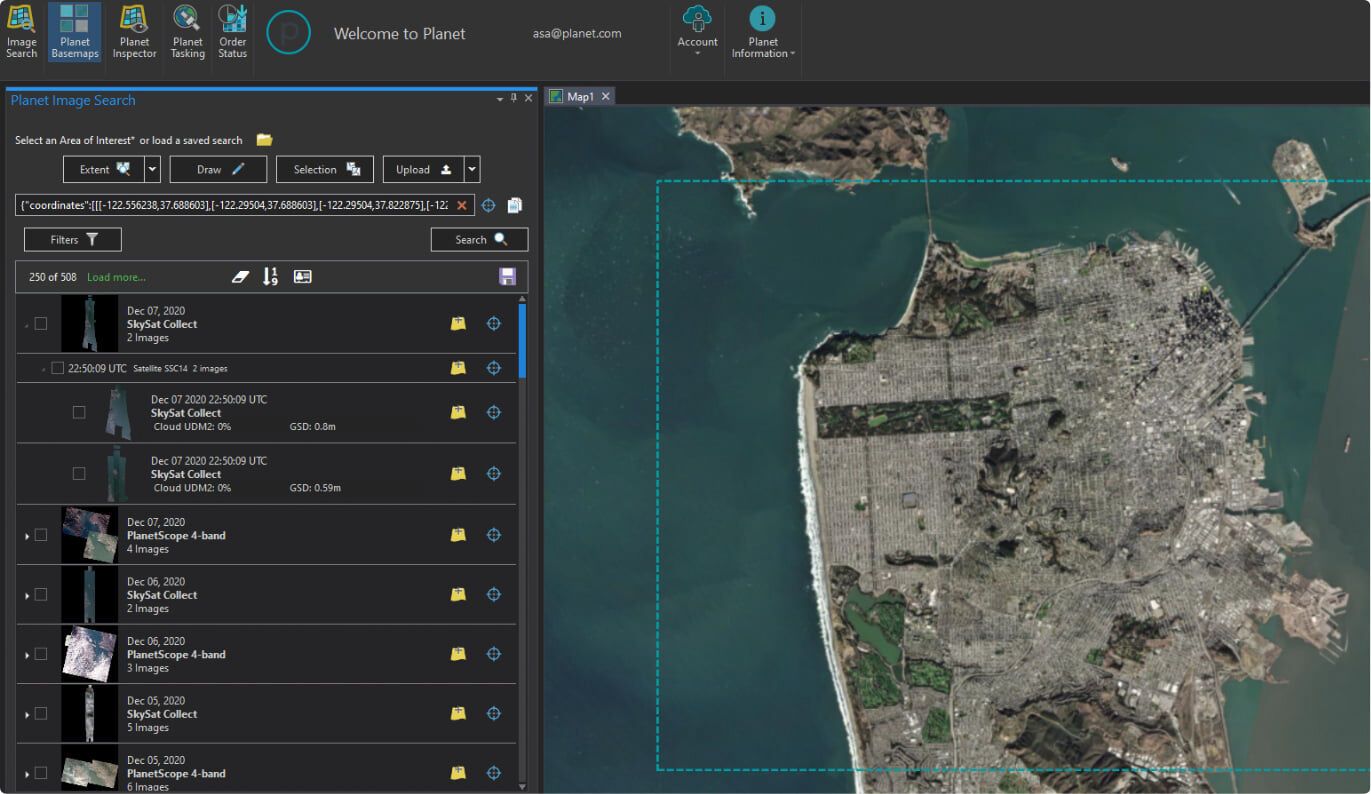
Task: Check the SkySat image with GSD 0.8m
Action: pyautogui.click(x=79, y=412)
